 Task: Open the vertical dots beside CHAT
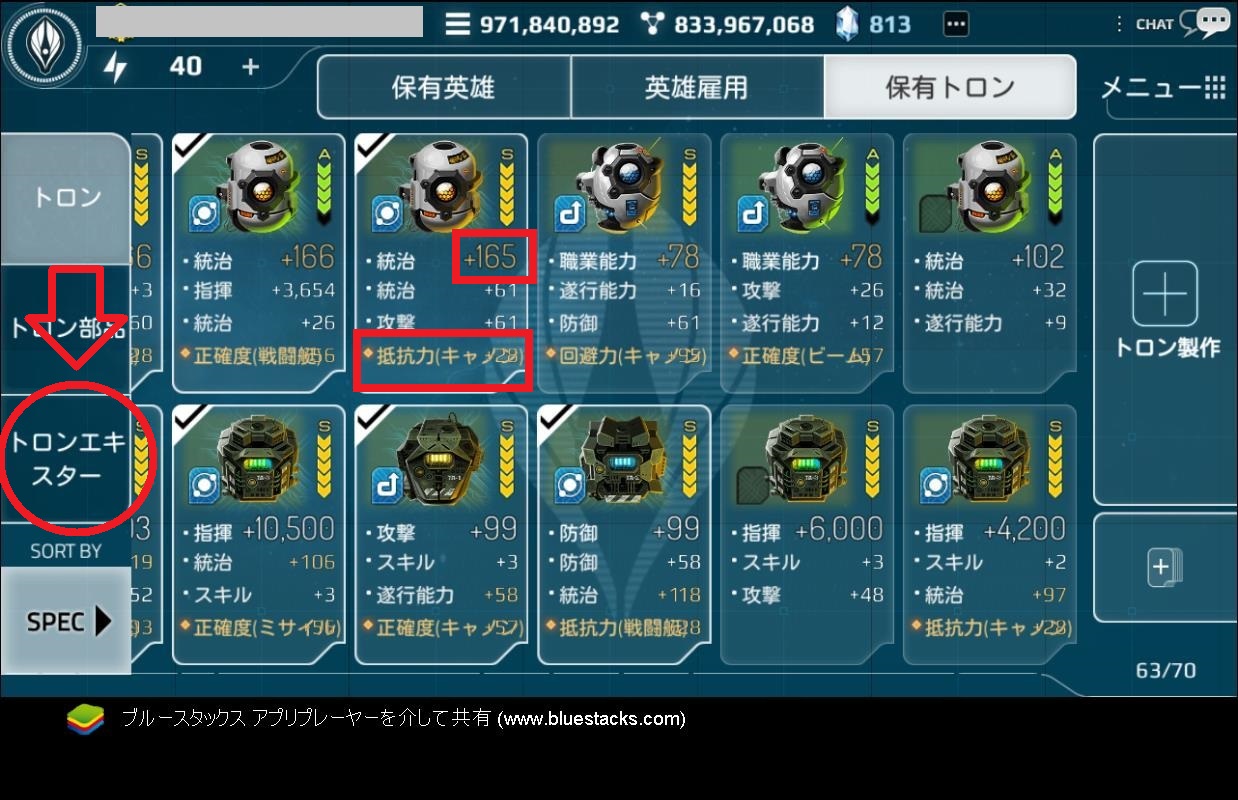(x=1120, y=24)
